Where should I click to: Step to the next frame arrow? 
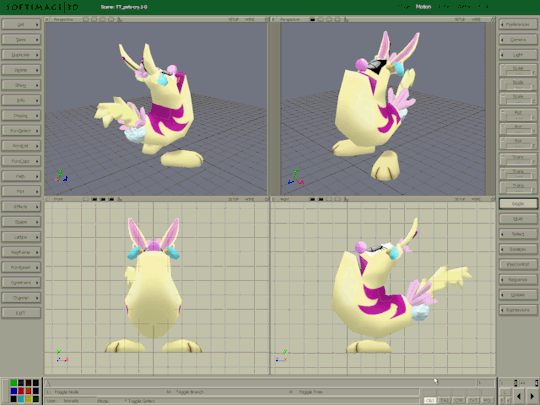pyautogui.click(x=532, y=396)
